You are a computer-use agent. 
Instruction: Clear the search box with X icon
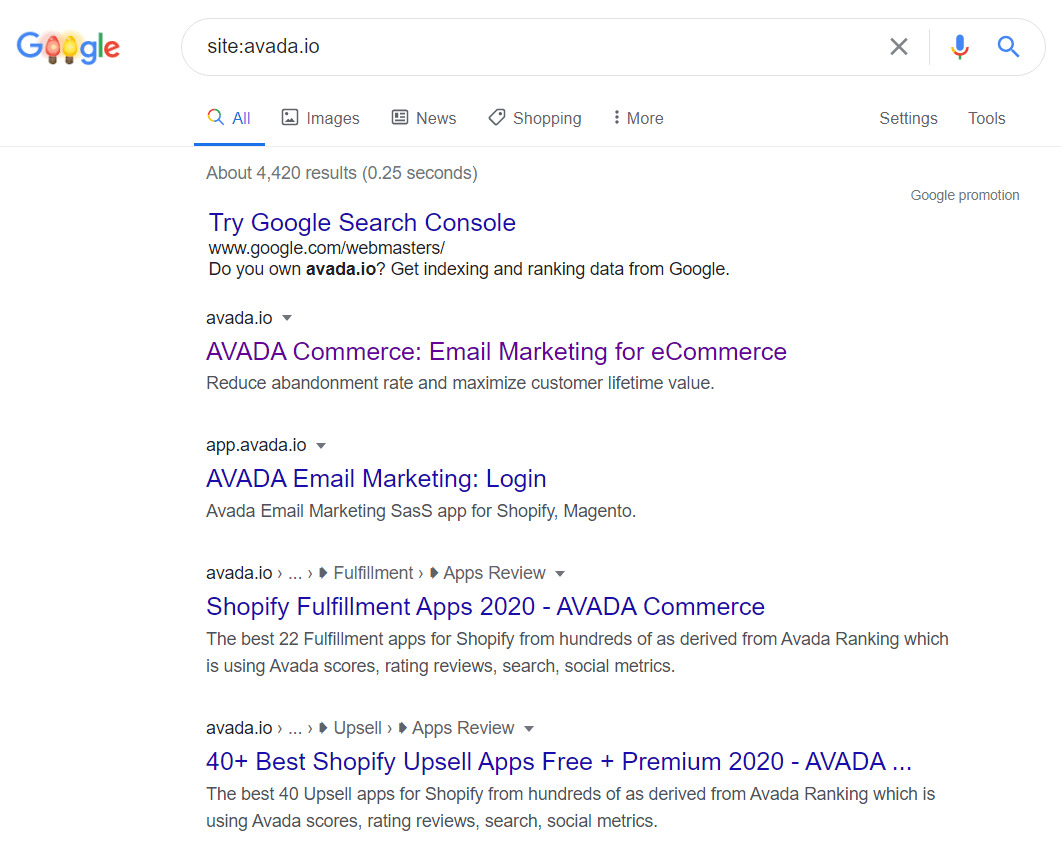(x=899, y=47)
